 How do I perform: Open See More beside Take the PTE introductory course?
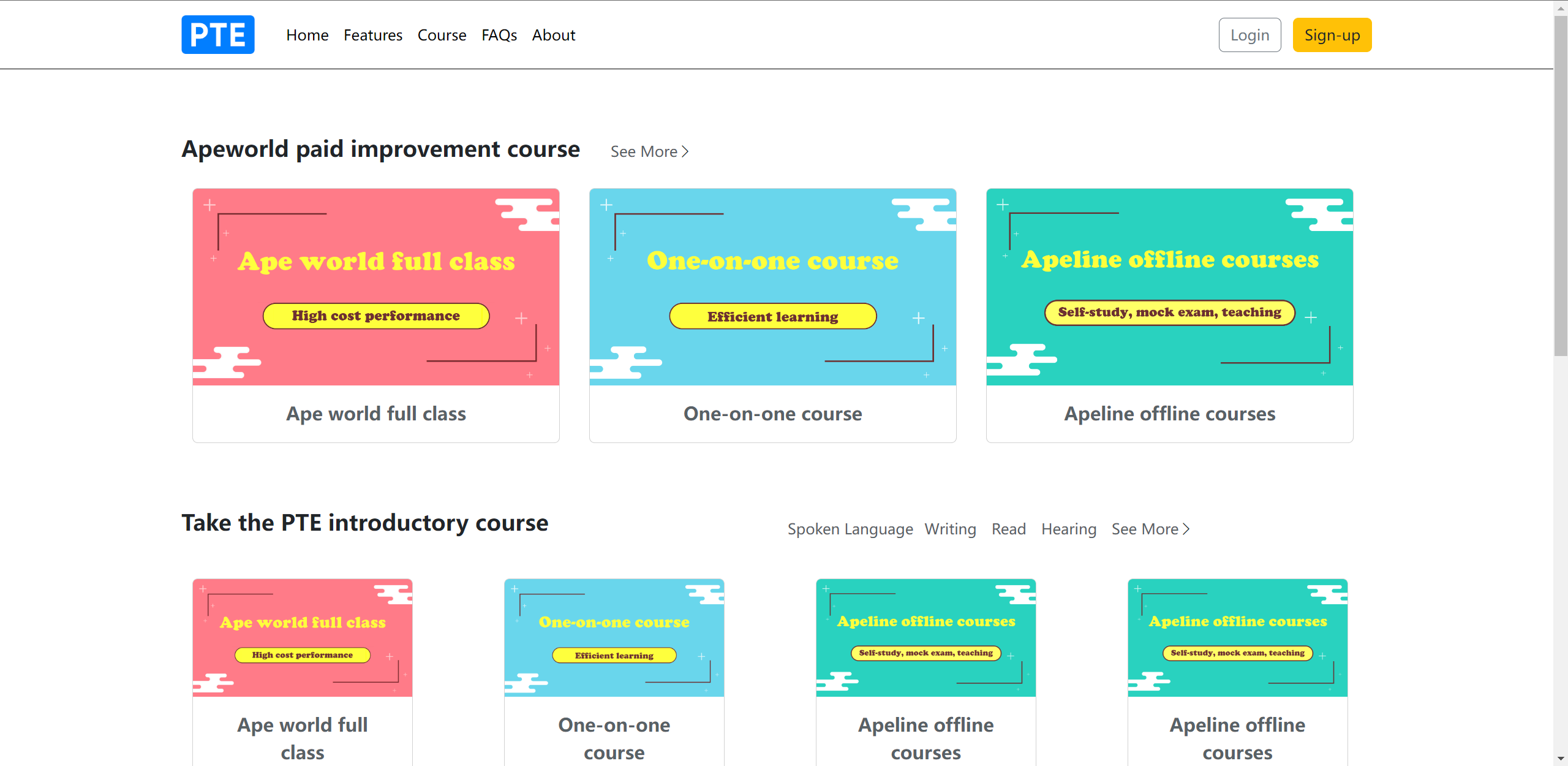pyautogui.click(x=1151, y=529)
